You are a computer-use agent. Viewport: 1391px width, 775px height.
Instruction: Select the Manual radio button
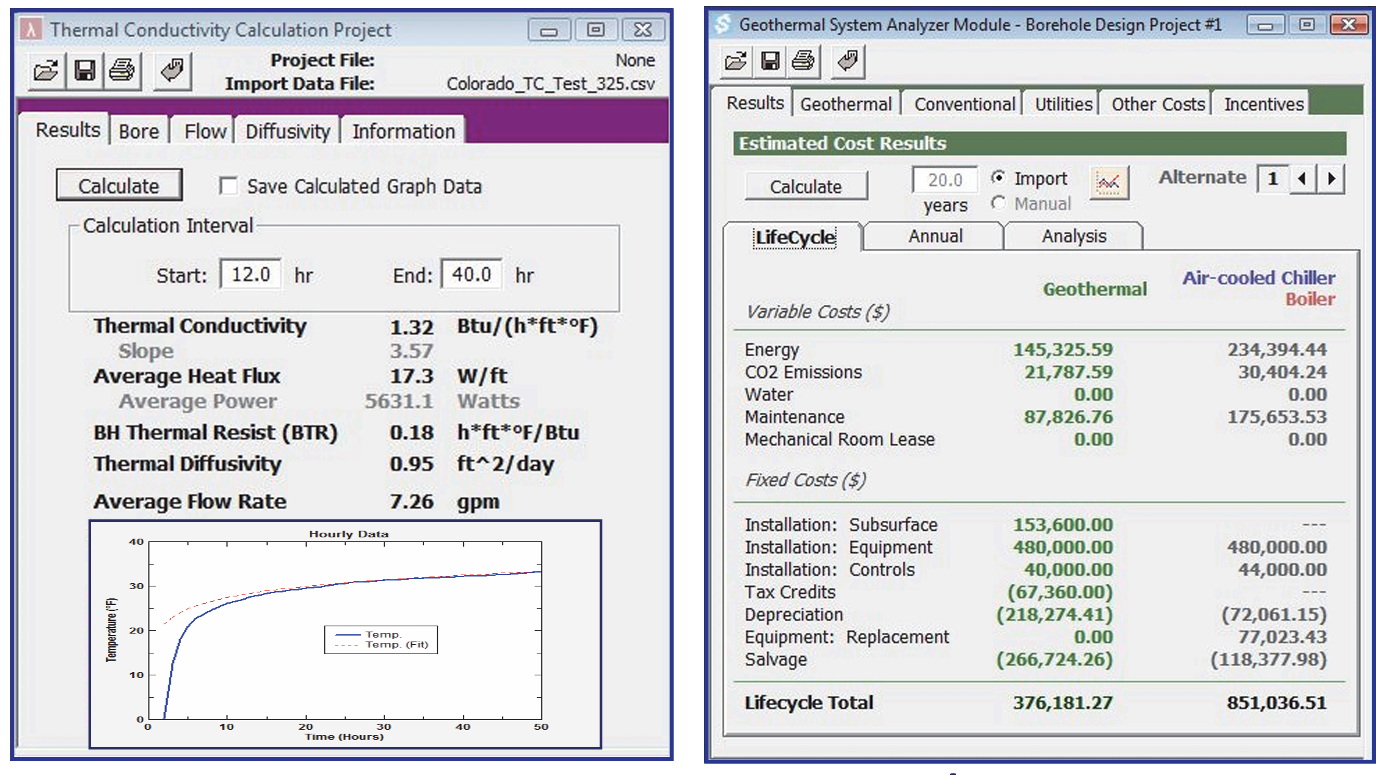pyautogui.click(x=998, y=203)
